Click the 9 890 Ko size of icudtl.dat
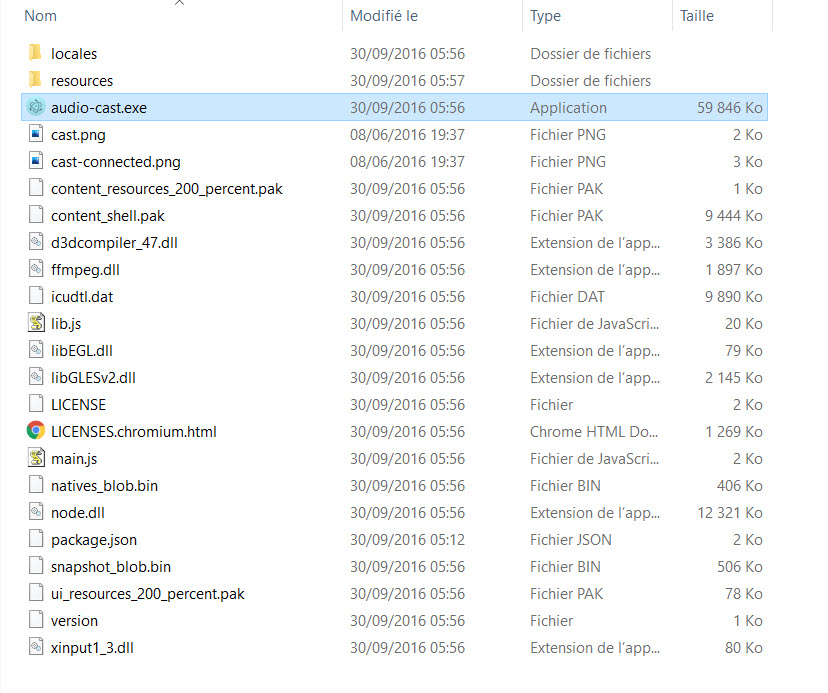This screenshot has width=828, height=693. [733, 297]
